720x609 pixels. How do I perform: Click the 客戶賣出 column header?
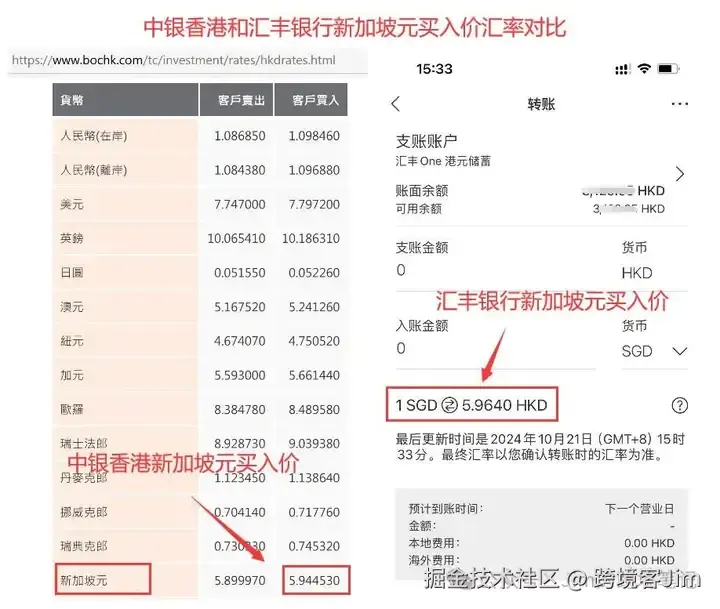click(236, 100)
